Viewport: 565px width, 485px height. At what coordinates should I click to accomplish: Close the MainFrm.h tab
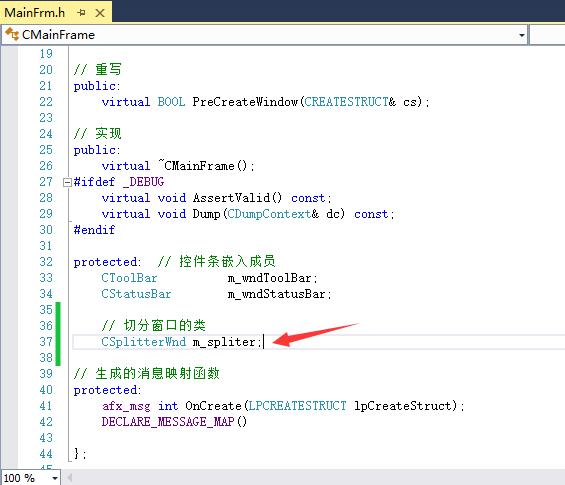tap(100, 13)
